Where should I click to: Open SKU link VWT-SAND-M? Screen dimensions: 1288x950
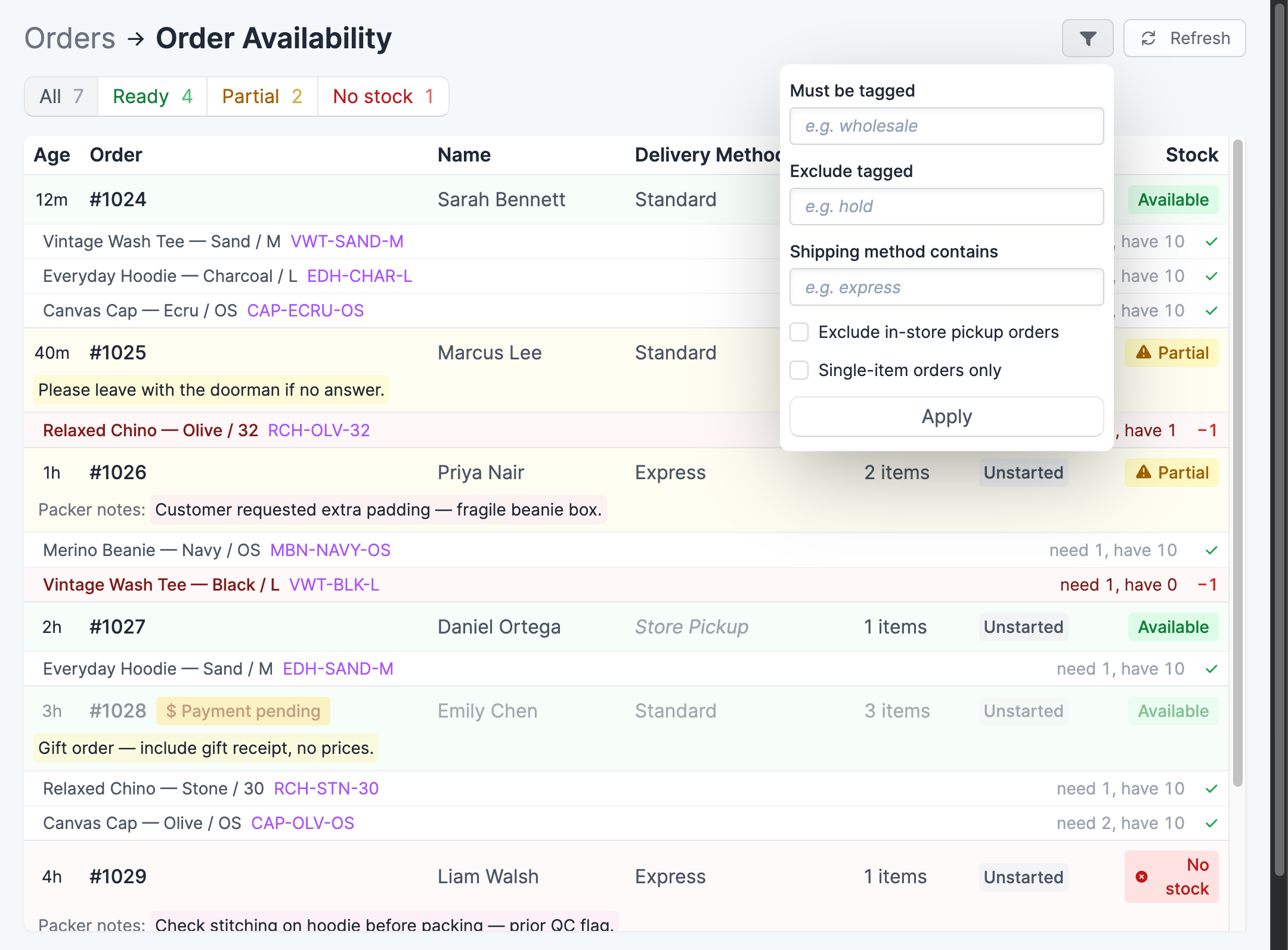(x=347, y=241)
